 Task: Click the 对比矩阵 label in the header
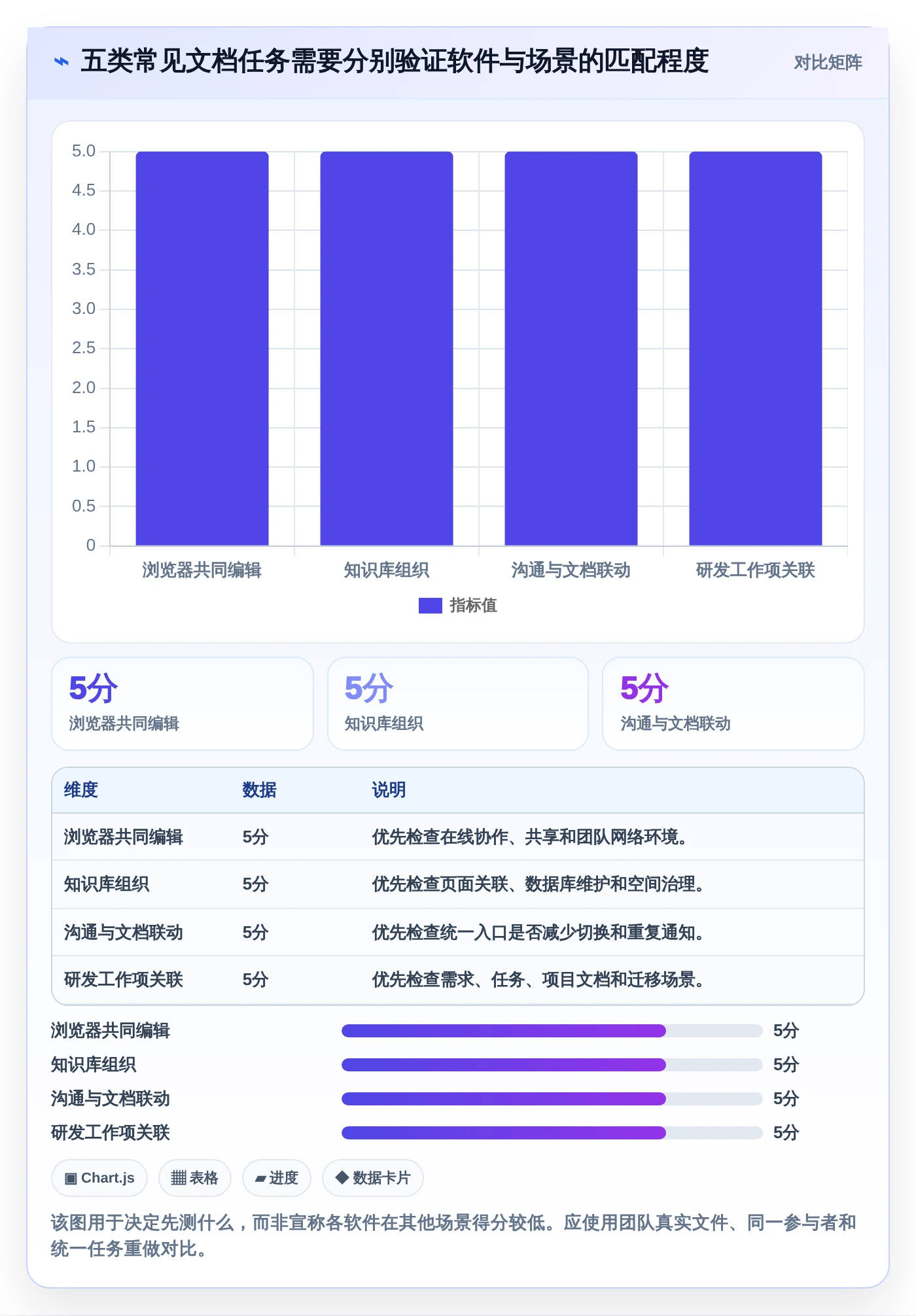pyautogui.click(x=828, y=63)
